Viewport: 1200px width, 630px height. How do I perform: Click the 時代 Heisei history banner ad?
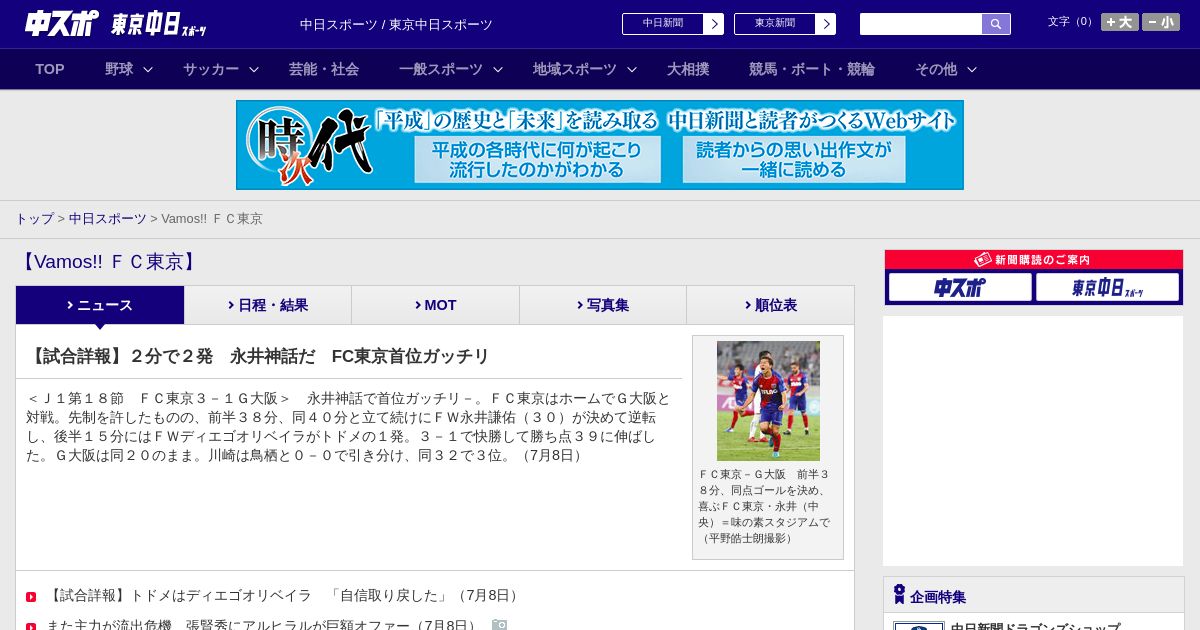tap(600, 145)
